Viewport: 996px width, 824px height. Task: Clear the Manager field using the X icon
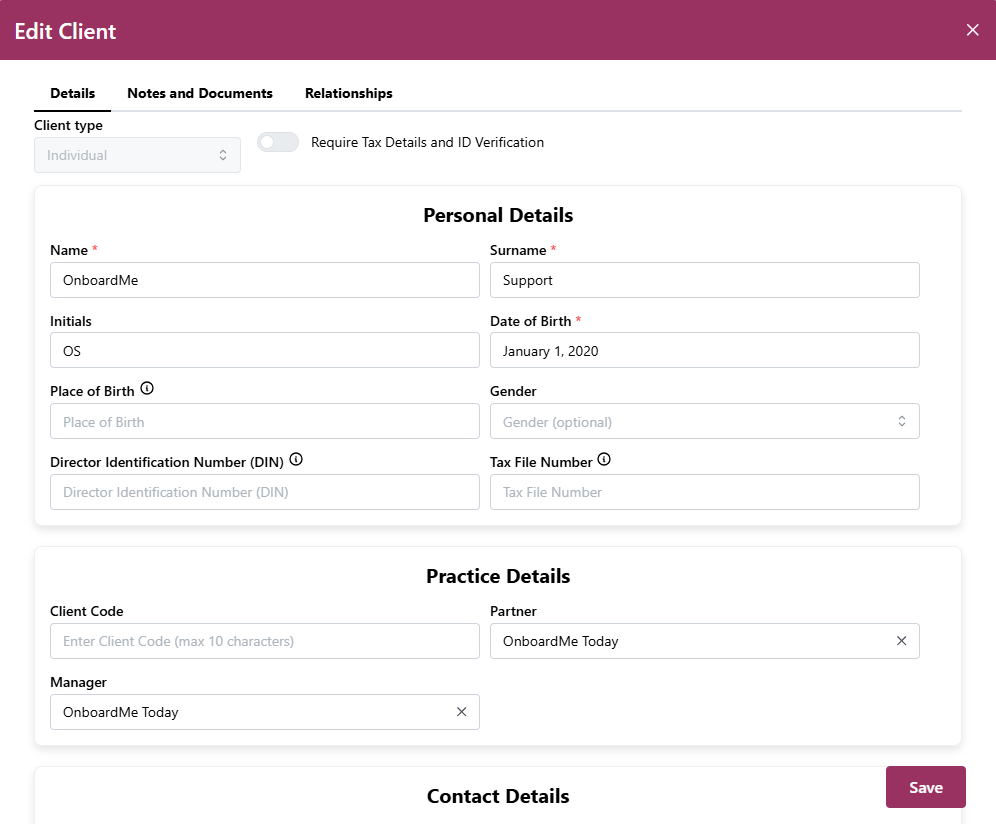pos(461,712)
